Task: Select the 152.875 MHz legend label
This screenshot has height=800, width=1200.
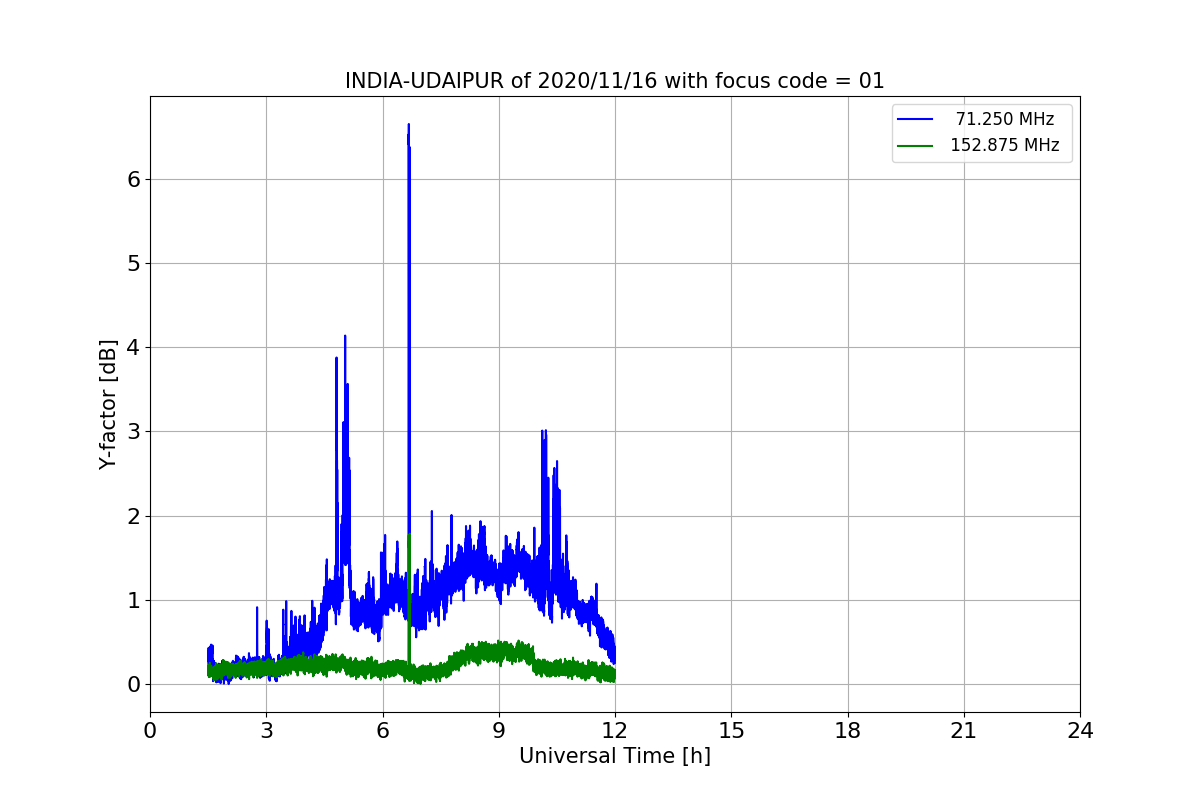Action: click(1004, 145)
